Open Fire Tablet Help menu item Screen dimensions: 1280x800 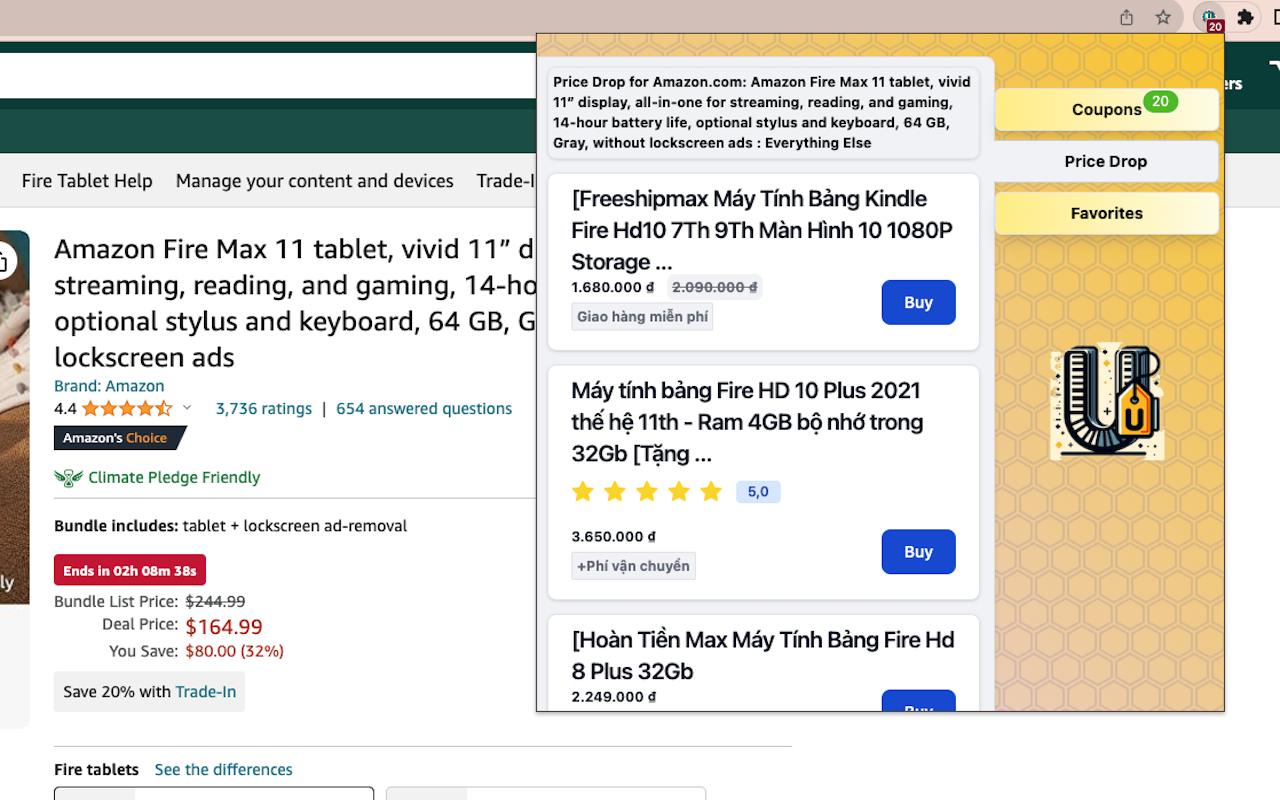point(87,181)
